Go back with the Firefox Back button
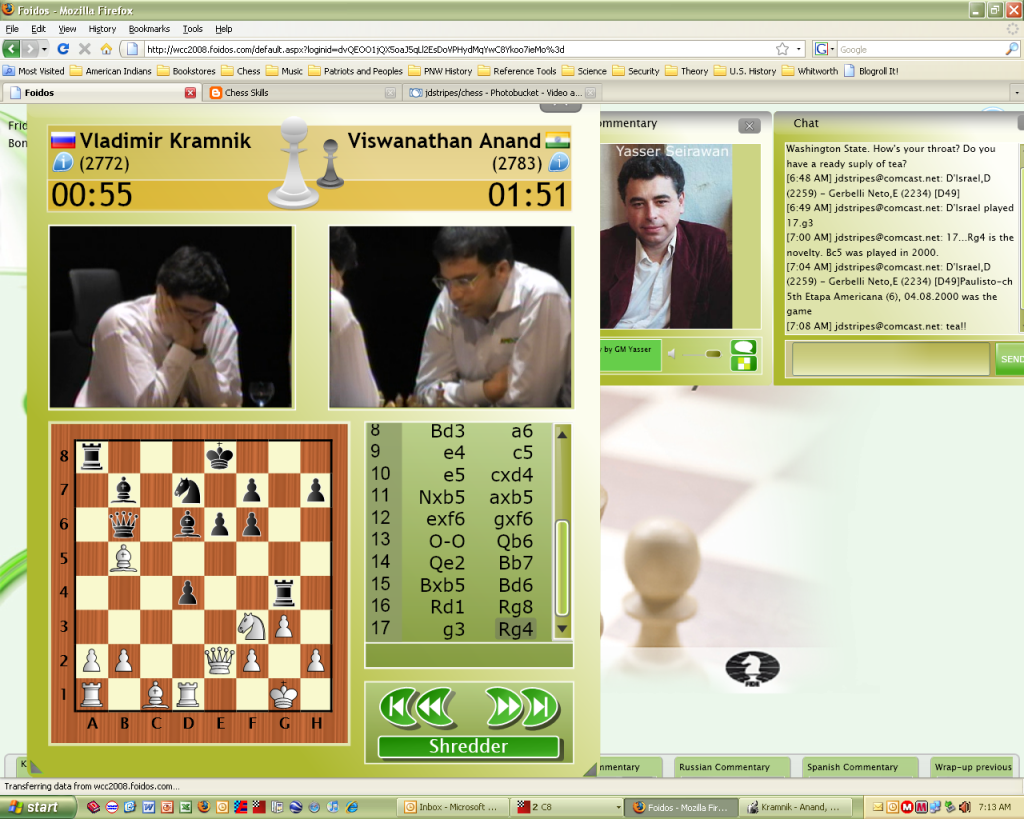 click(12, 49)
